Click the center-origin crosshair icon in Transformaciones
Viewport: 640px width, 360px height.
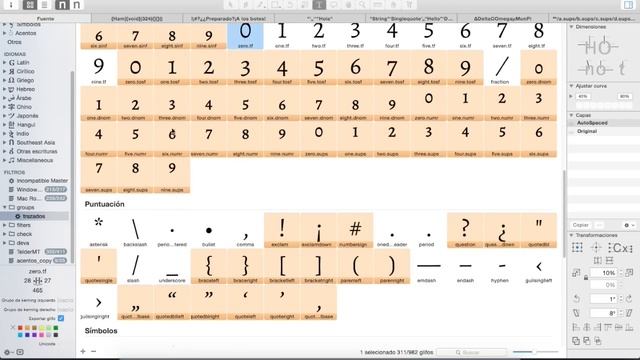[x=596, y=247]
